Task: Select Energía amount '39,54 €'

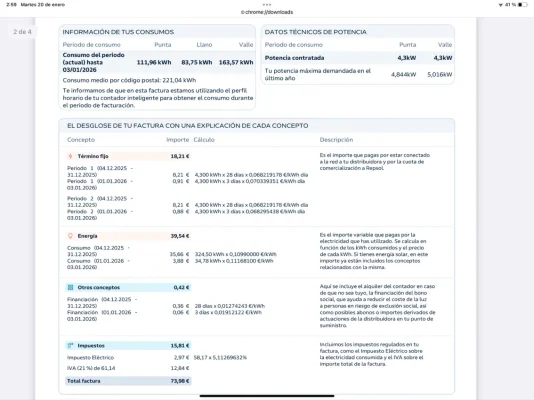Action: tap(180, 236)
